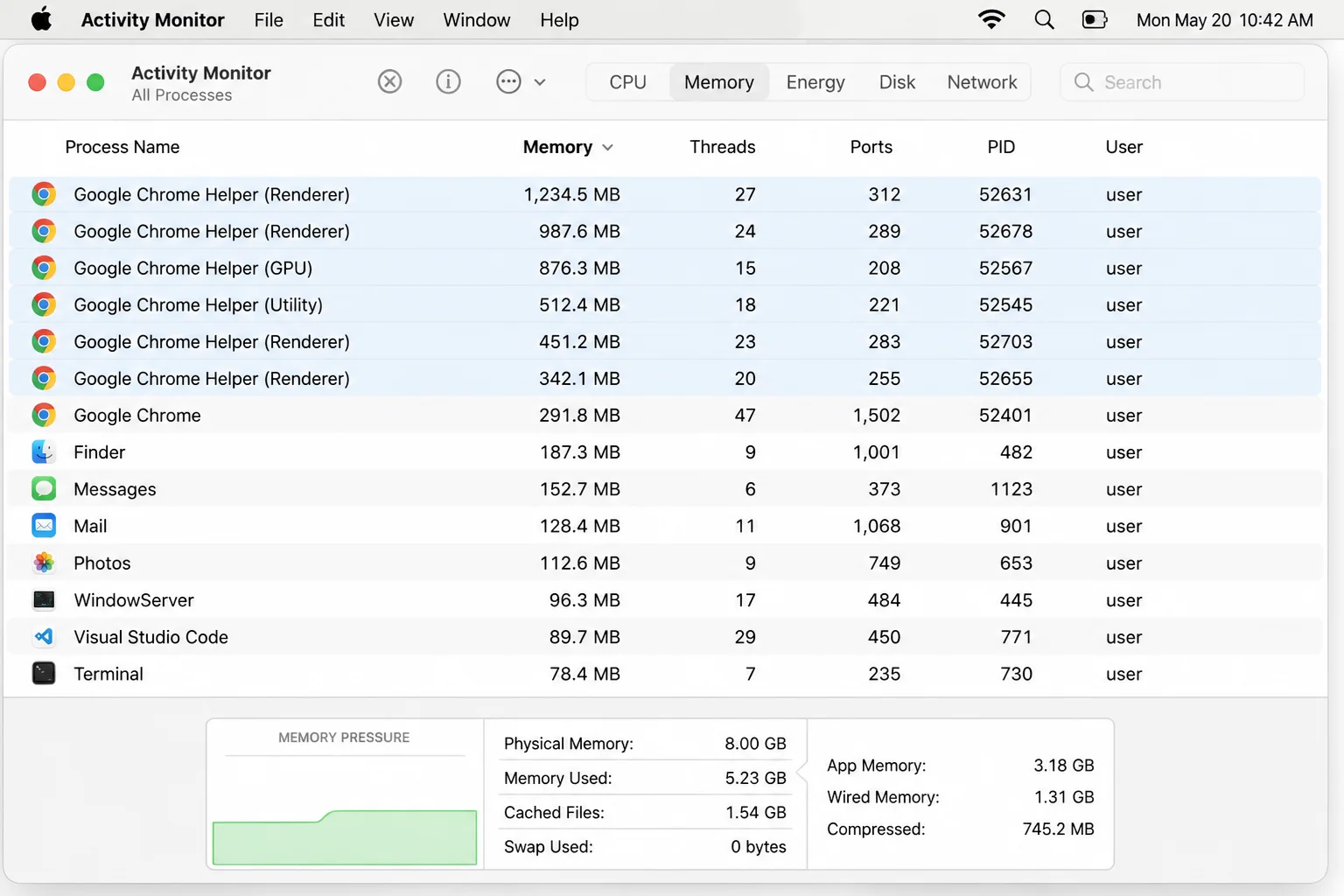
Task: Click the Chrome icon for PID 52631 row
Action: [44, 194]
